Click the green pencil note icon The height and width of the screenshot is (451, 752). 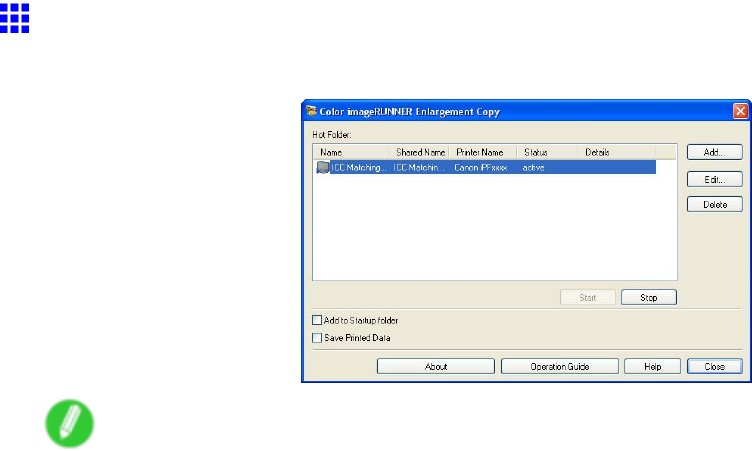tap(70, 423)
